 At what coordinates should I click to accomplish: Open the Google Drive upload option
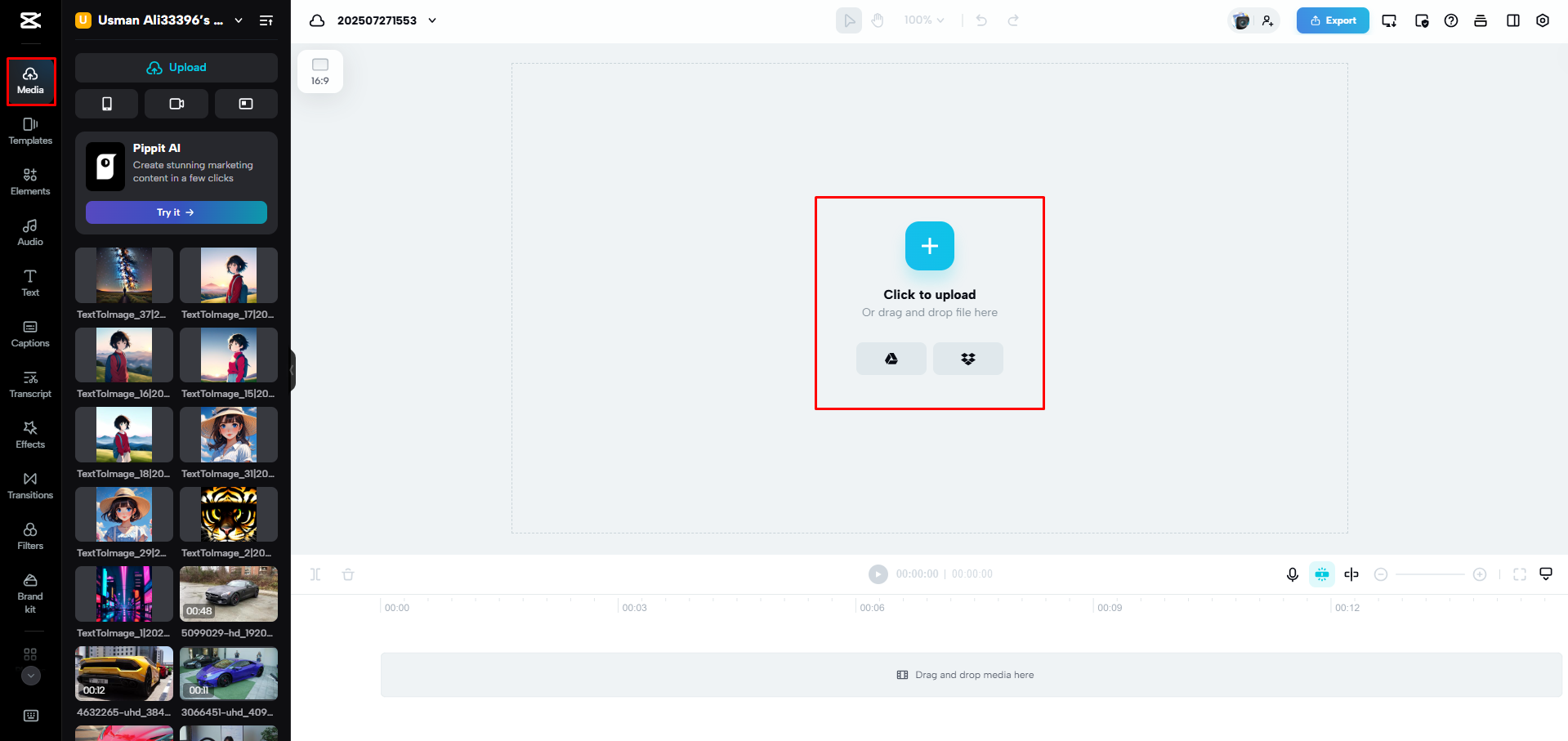tap(891, 359)
